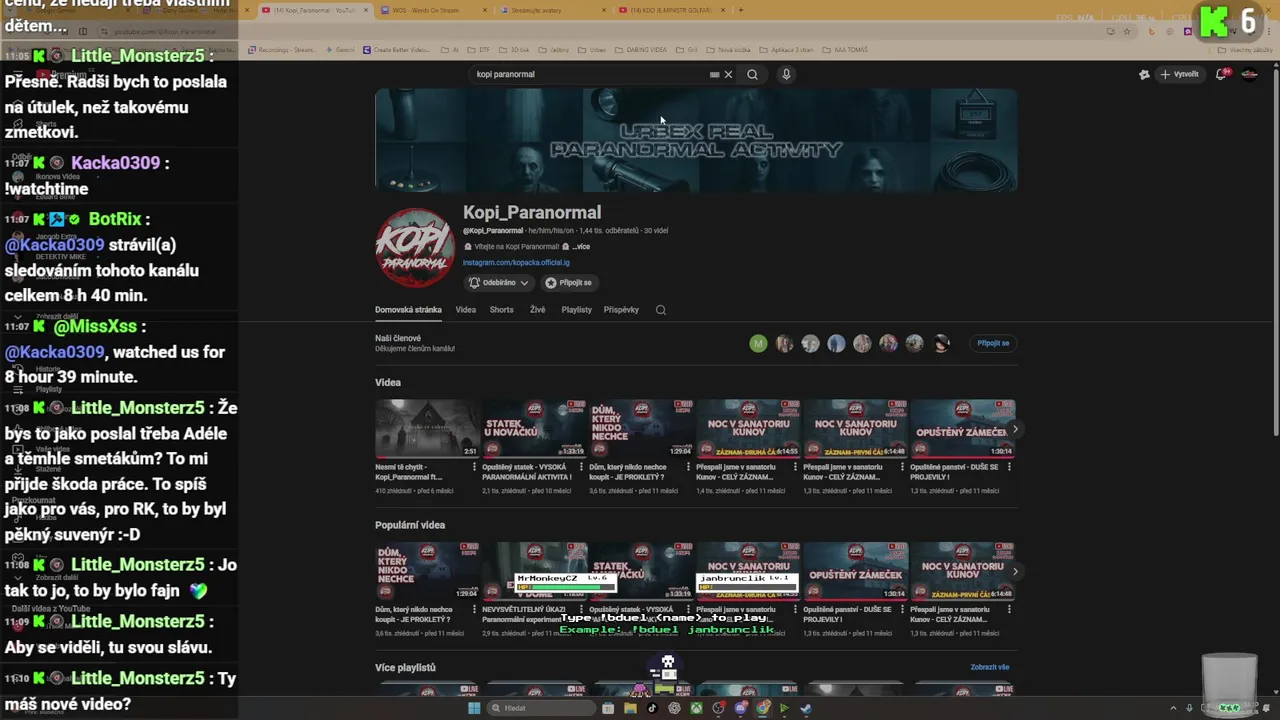Open the Xbox app from the taskbar
This screenshot has width=1280, height=720.
[x=696, y=708]
